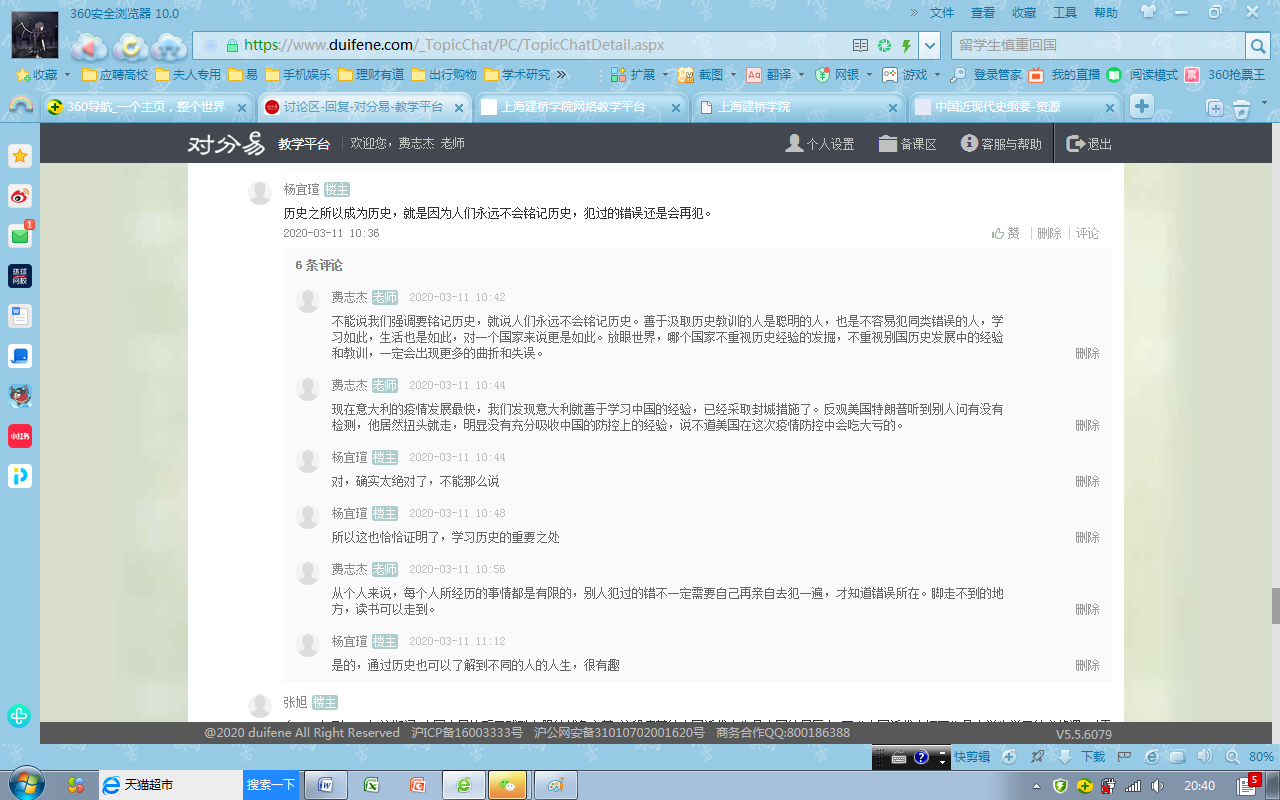The height and width of the screenshot is (800, 1280).
Task: Click the thumbs-up 赞 icon on the post
Action: coord(998,233)
